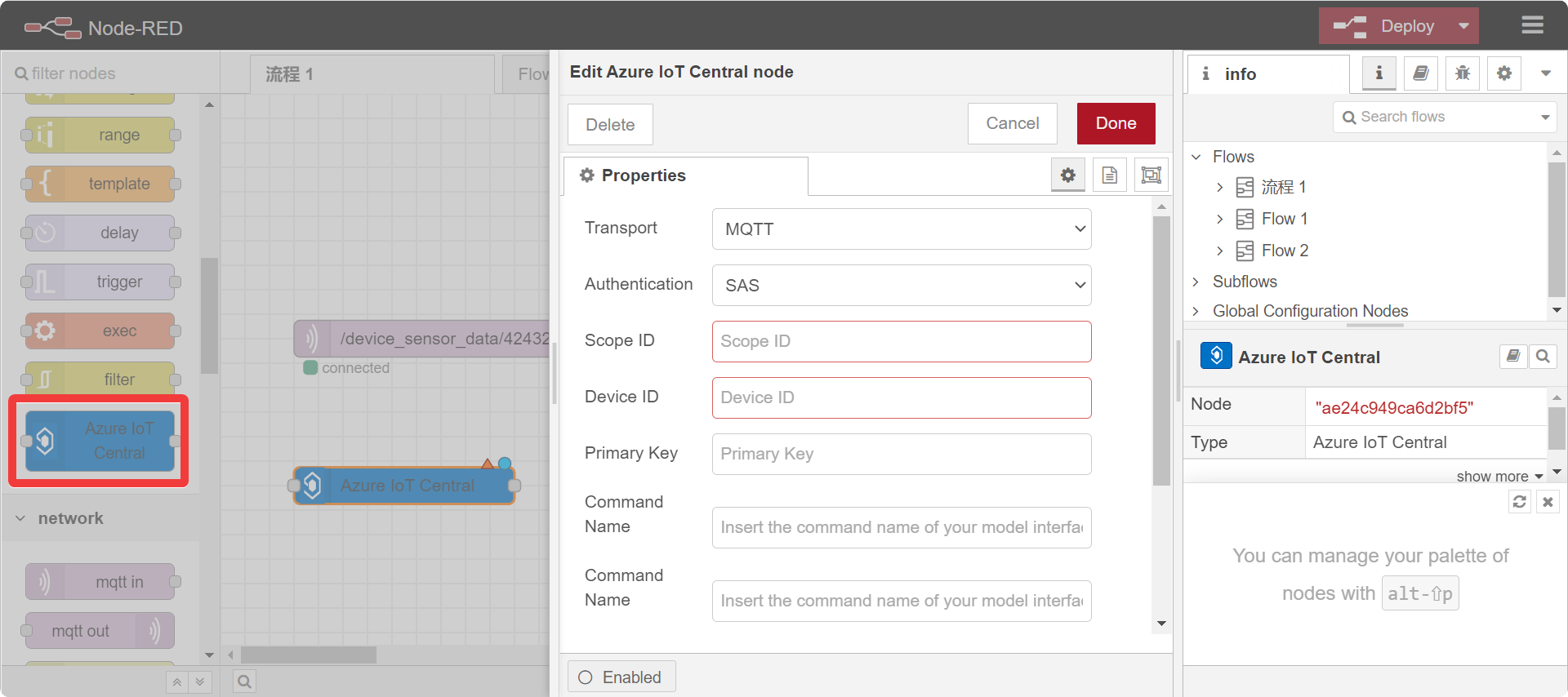Image resolution: width=1568 pixels, height=697 pixels.
Task: Click the Delete button in edit dialog
Action: (610, 125)
